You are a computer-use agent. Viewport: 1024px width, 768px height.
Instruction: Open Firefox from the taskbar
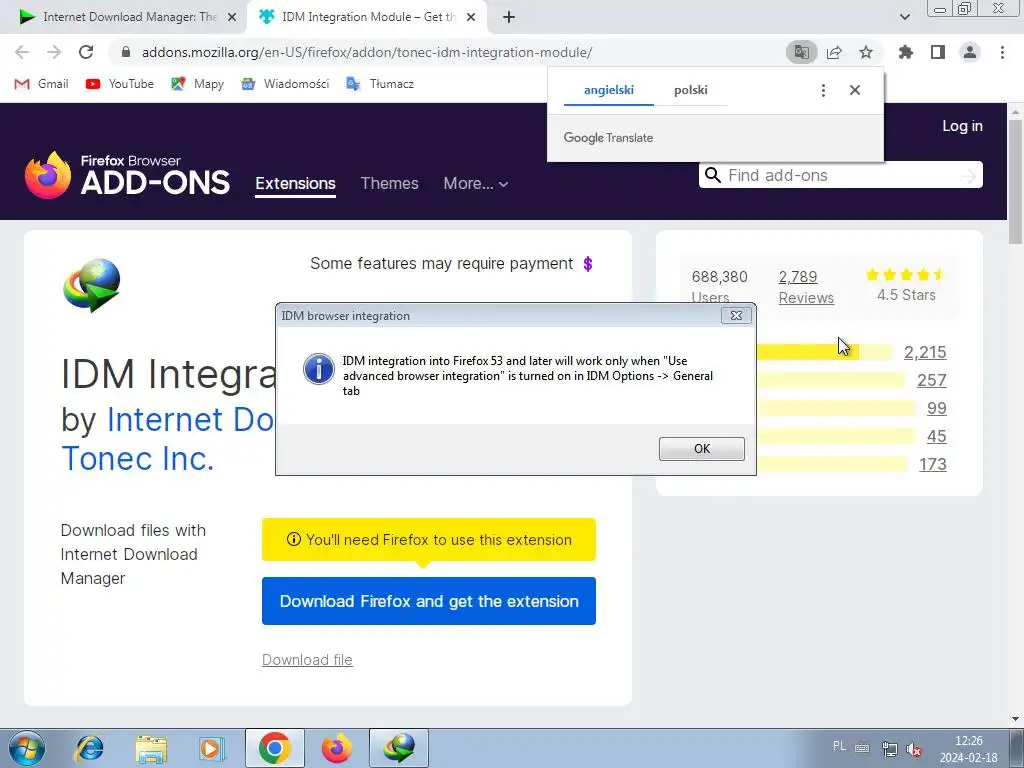pos(336,748)
